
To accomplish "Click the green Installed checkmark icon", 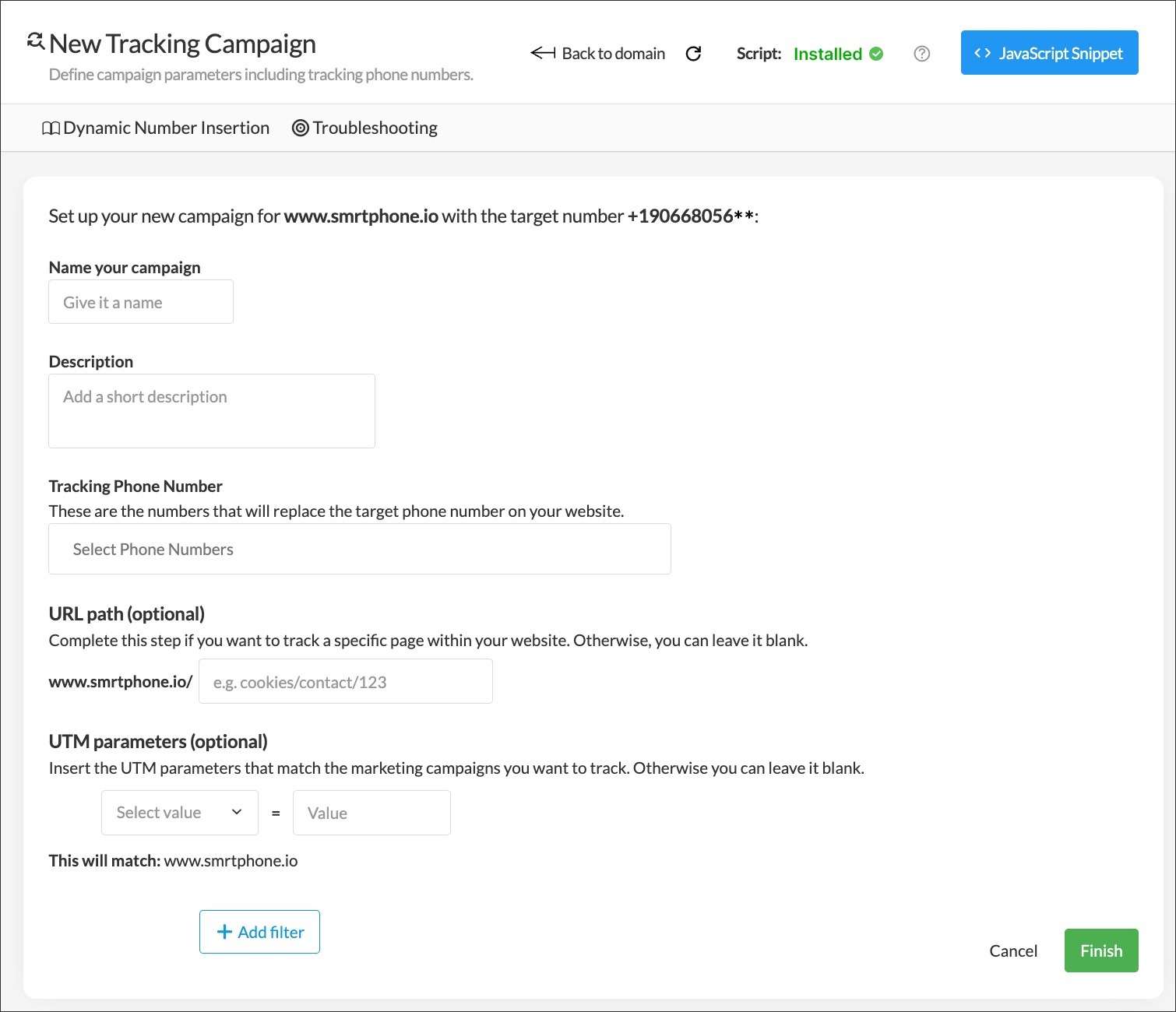I will 876,54.
